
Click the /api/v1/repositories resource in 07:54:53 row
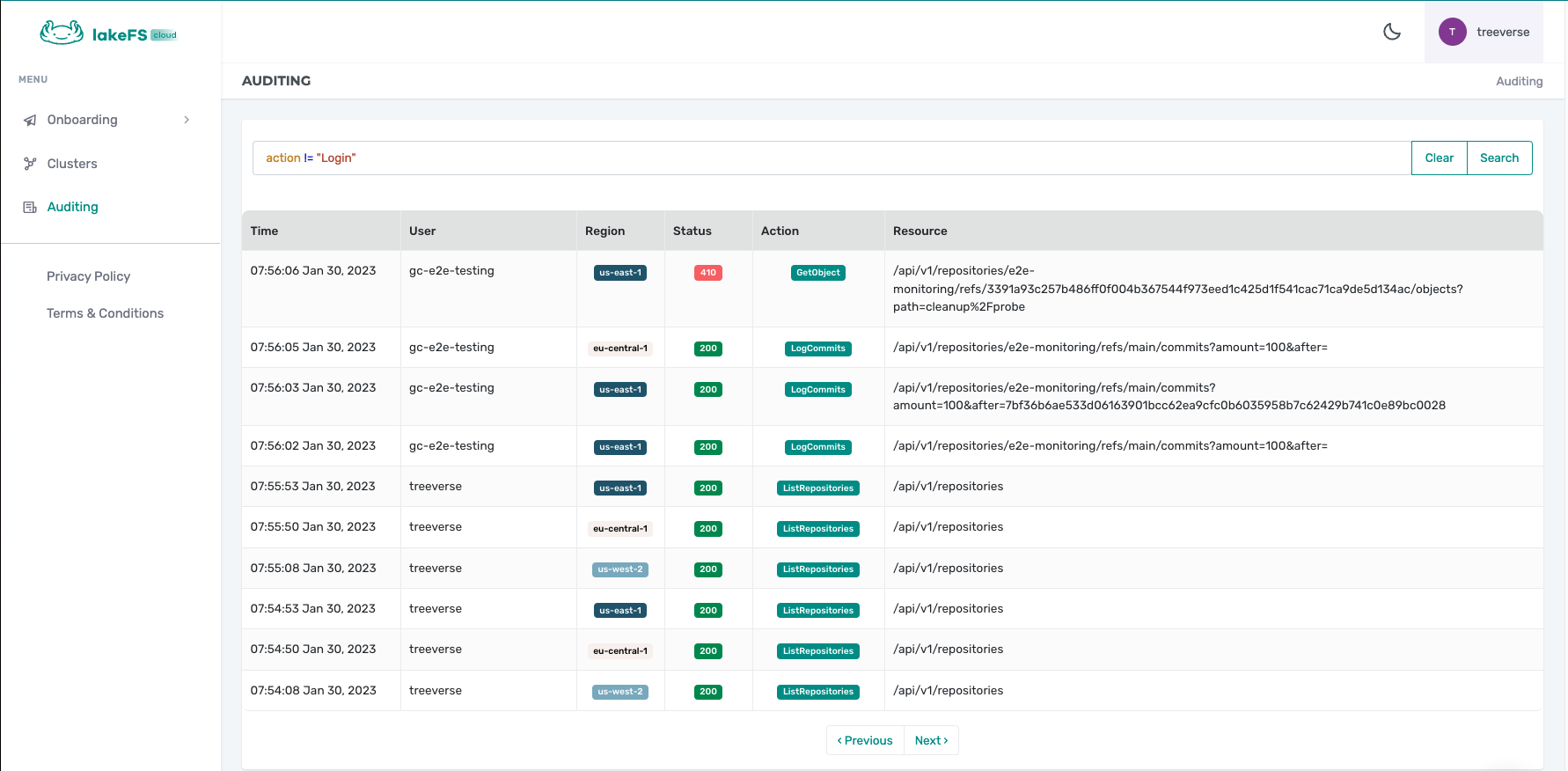tap(948, 608)
